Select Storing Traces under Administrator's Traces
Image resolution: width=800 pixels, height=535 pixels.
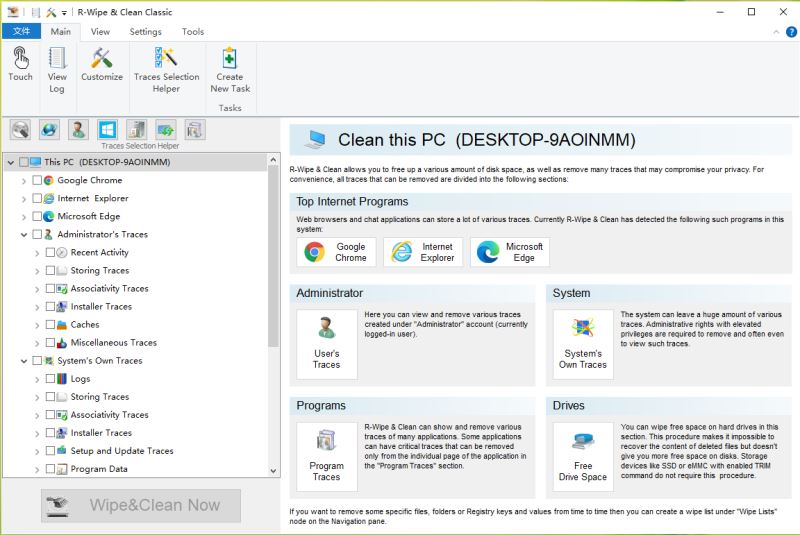point(99,270)
